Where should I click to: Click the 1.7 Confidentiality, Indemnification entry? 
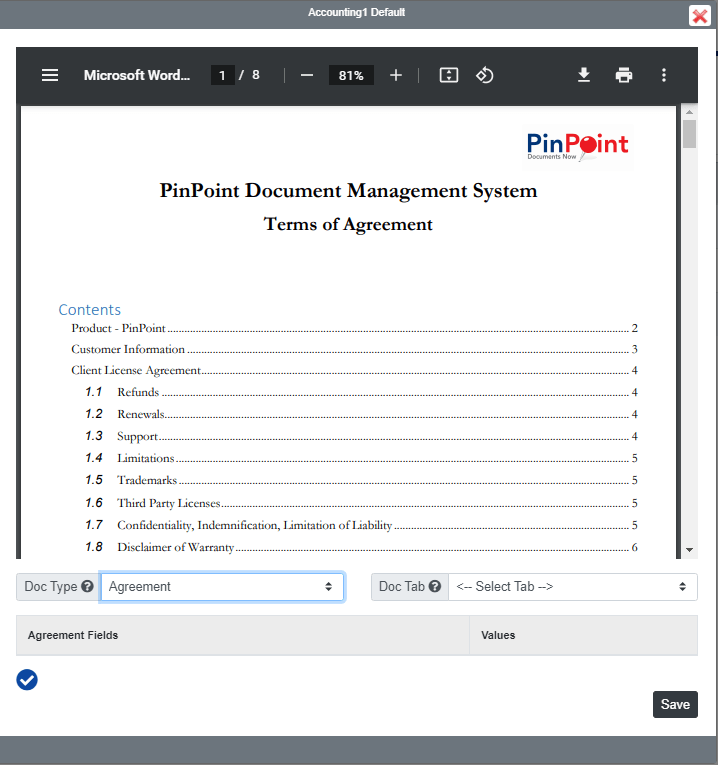[x=361, y=525]
